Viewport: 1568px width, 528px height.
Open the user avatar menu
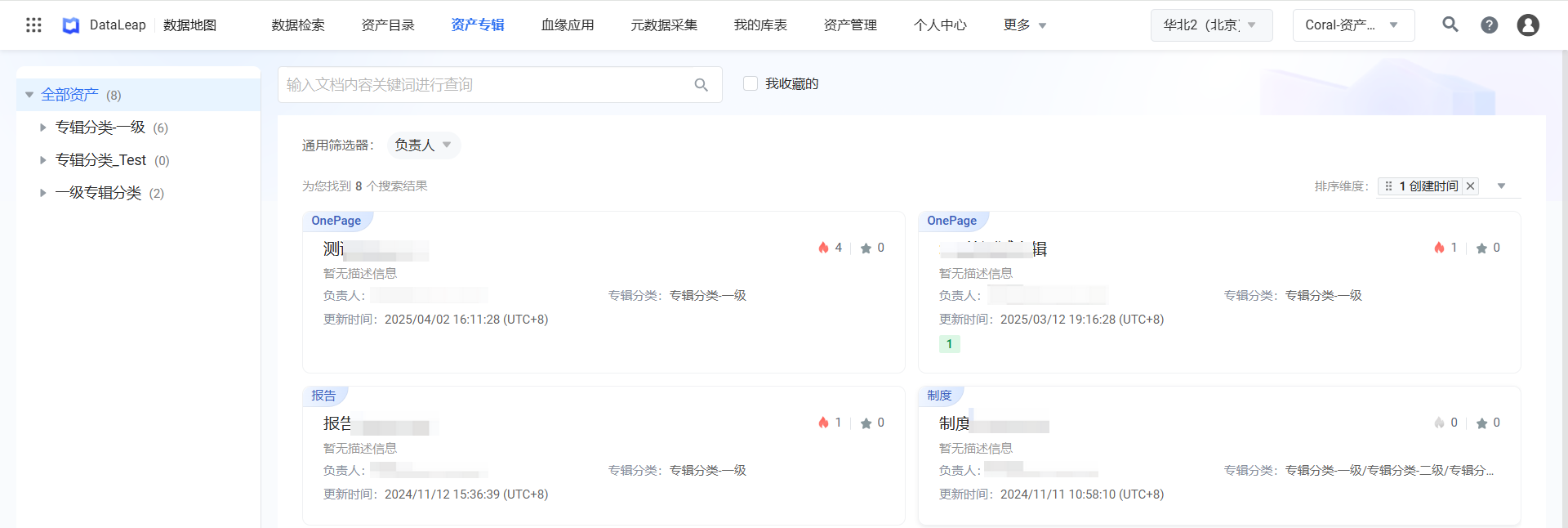coord(1528,25)
